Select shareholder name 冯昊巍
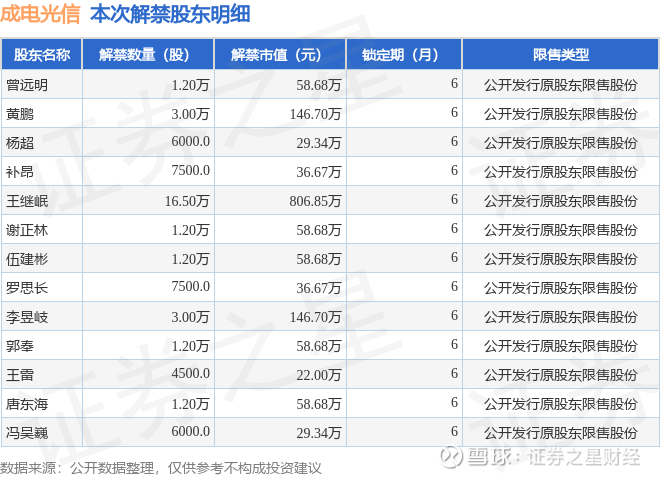The image size is (660, 477). (x=27, y=433)
